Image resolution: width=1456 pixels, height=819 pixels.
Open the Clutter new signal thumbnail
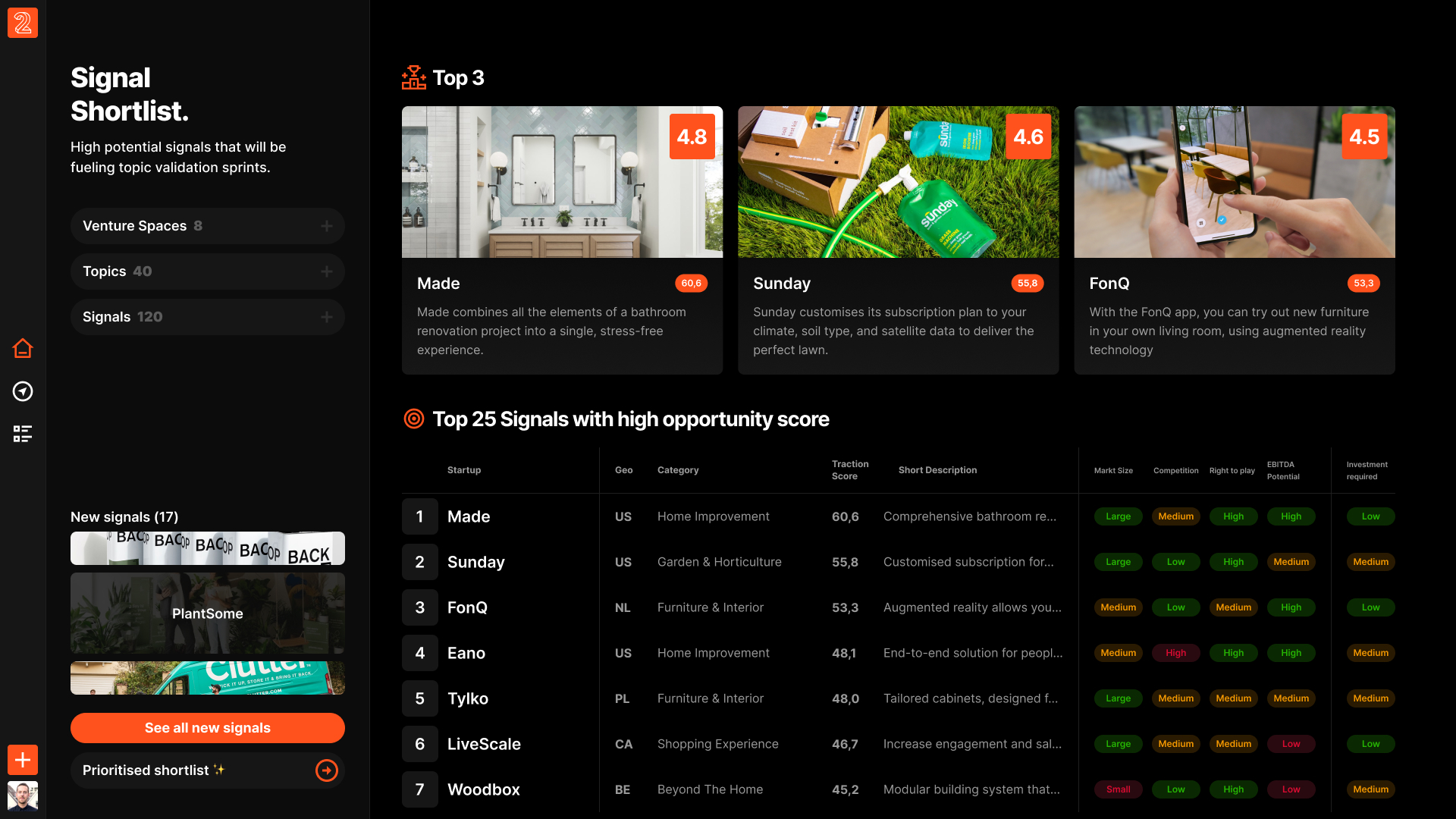point(208,678)
